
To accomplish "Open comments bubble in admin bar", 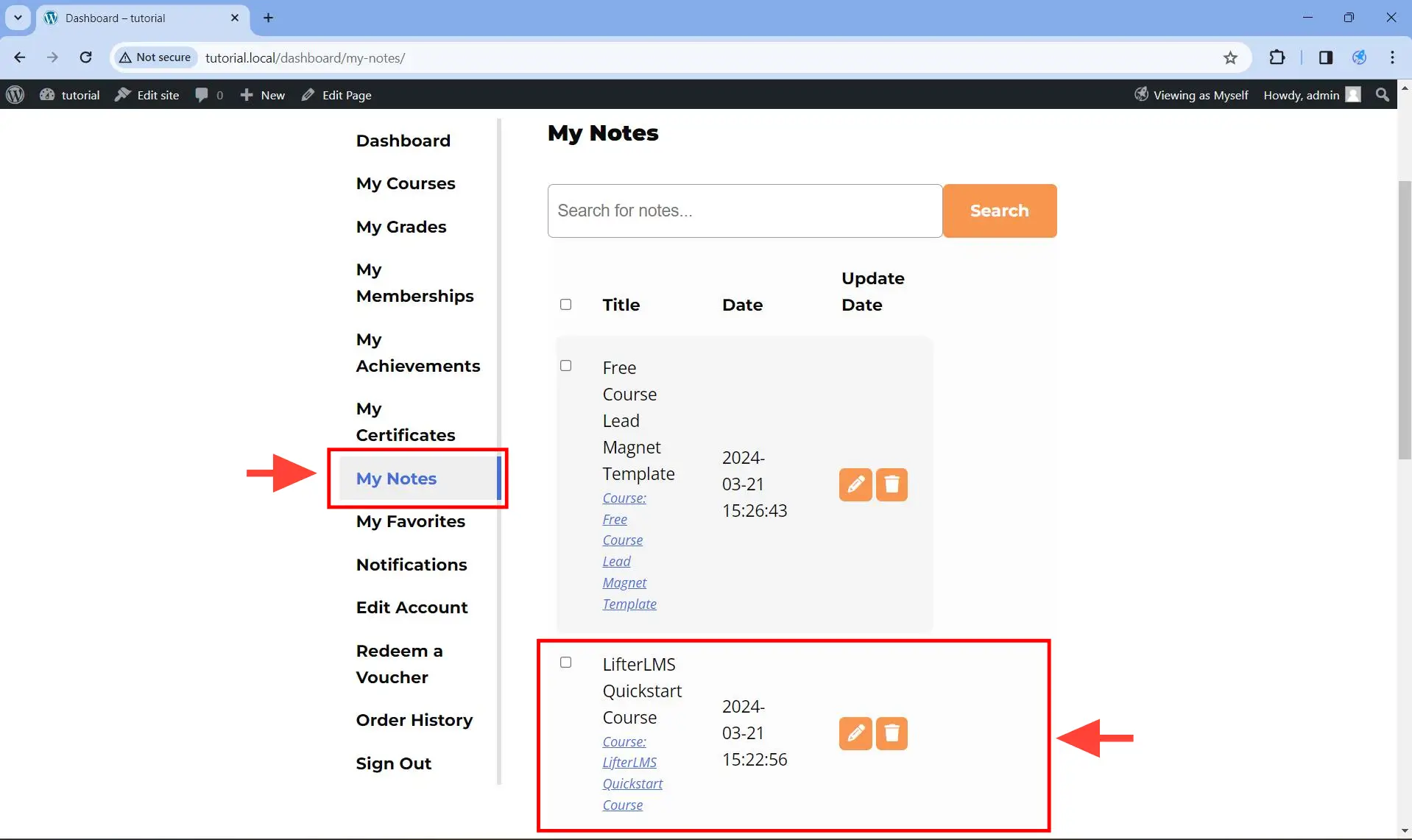I will coord(209,95).
